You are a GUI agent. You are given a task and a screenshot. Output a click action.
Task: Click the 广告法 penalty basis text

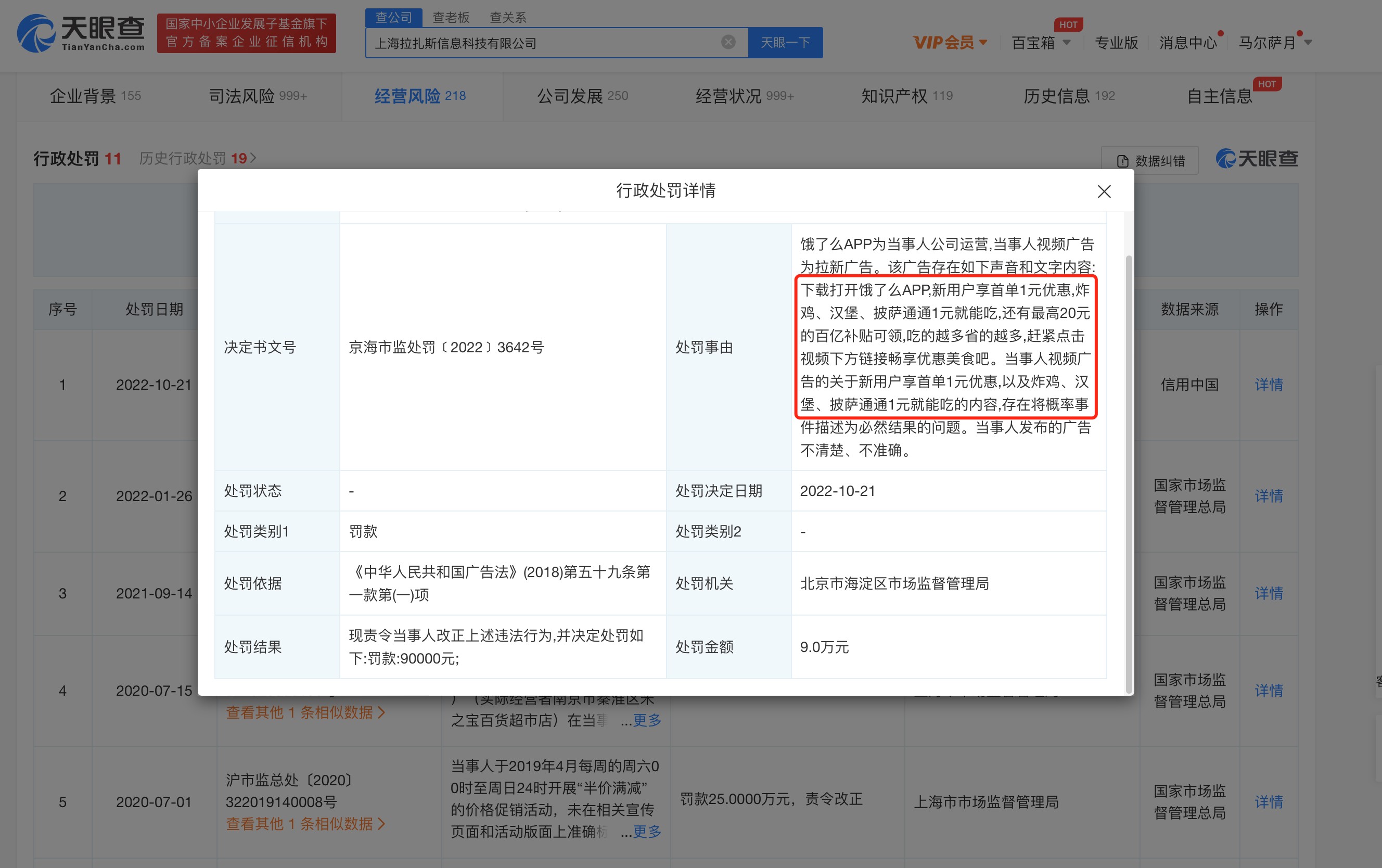coord(500,583)
